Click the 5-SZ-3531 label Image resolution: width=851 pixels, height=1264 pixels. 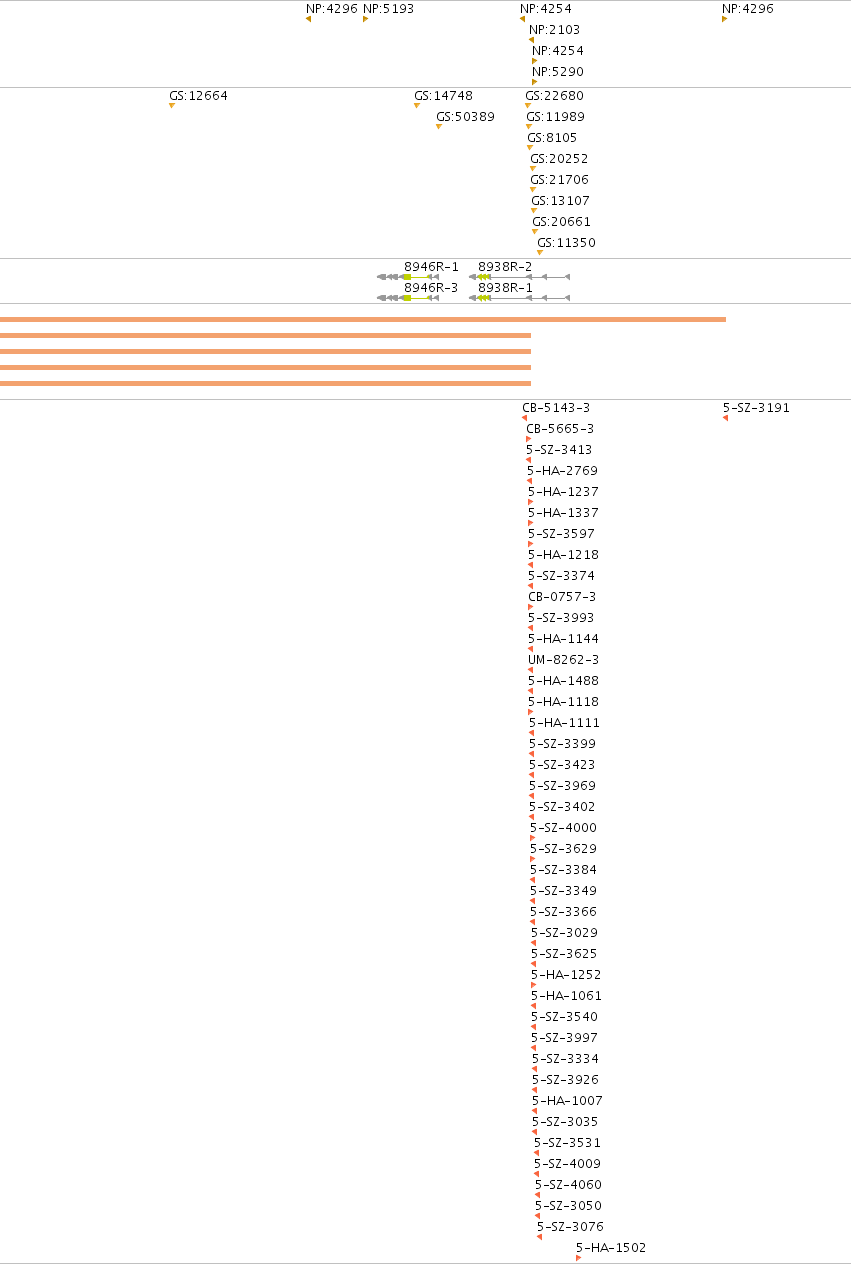pyautogui.click(x=567, y=1143)
